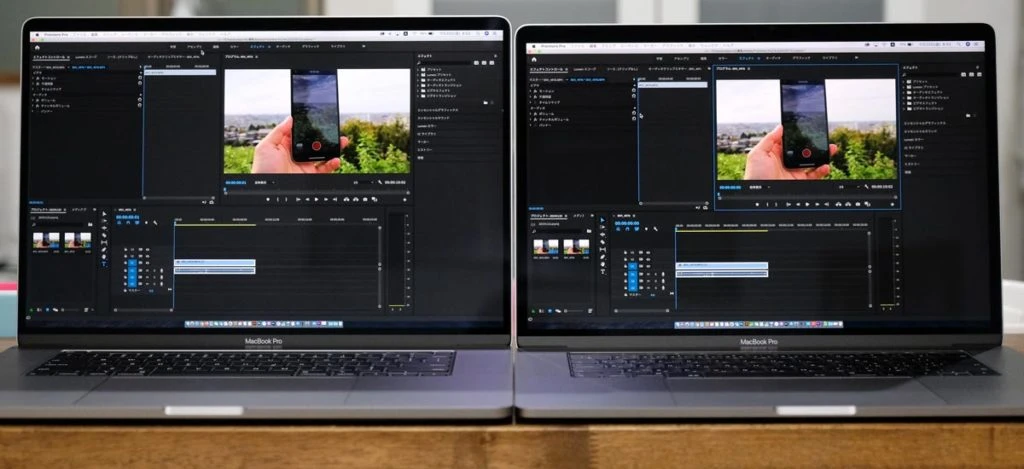Open timeline wrench settings on left laptop
1024x469 pixels.
(x=155, y=223)
